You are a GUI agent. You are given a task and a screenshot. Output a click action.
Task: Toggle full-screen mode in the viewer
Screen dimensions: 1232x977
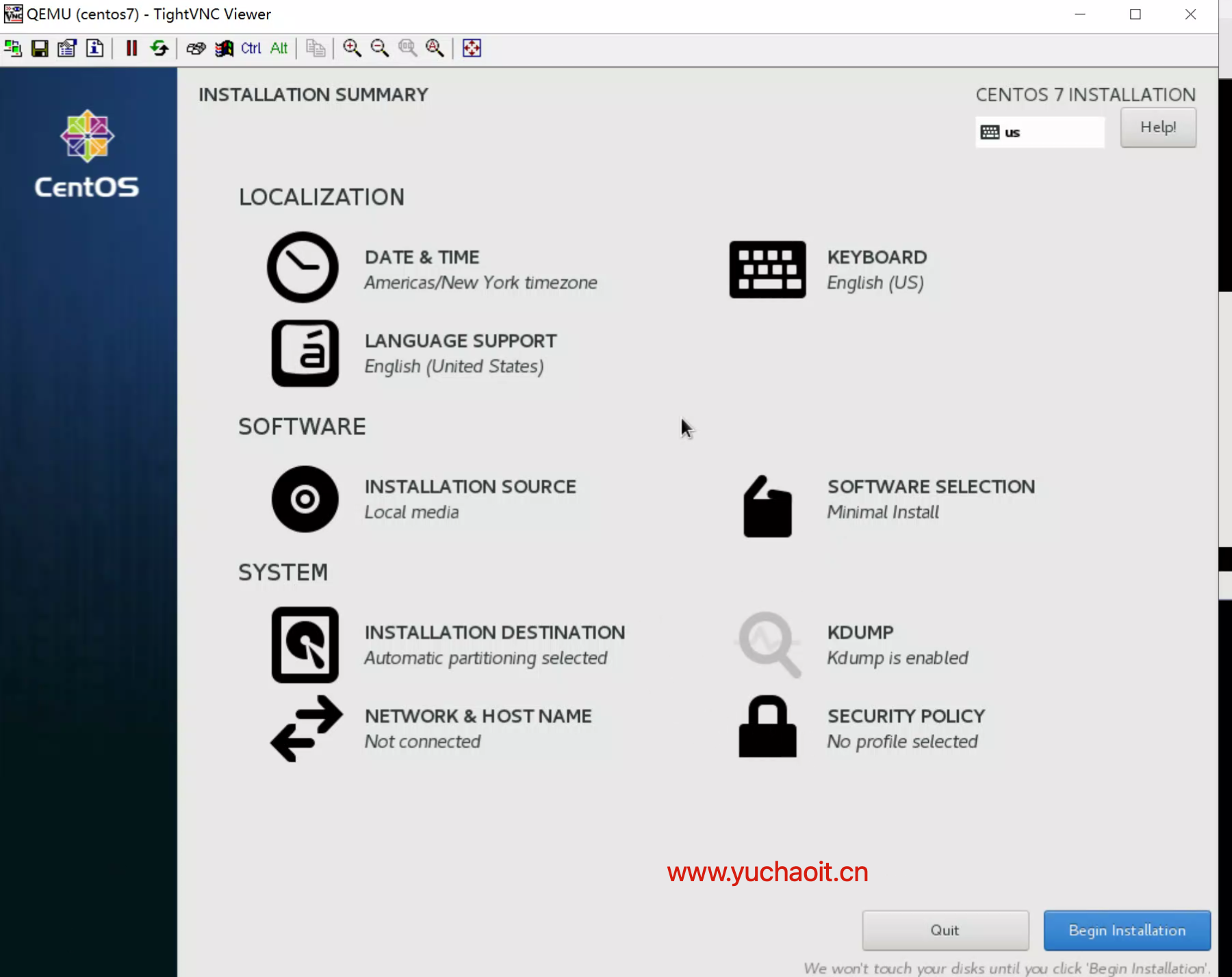tap(472, 48)
